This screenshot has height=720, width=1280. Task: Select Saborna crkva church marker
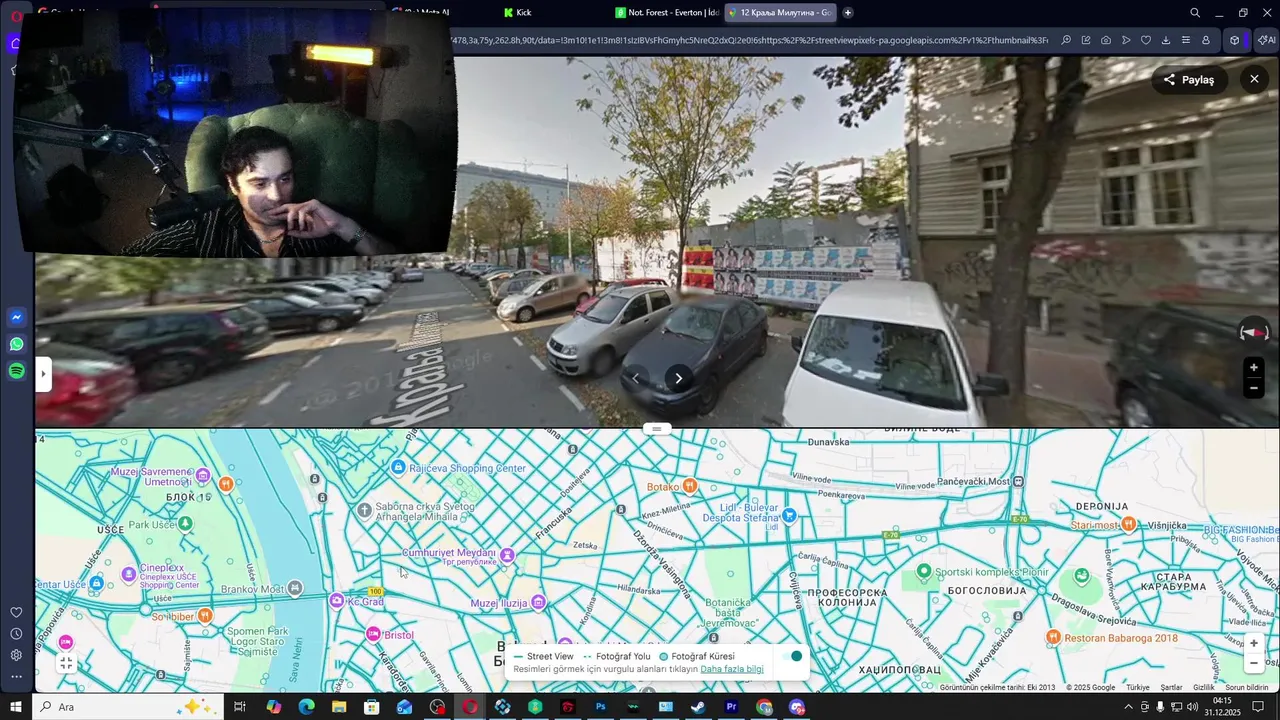tap(364, 510)
